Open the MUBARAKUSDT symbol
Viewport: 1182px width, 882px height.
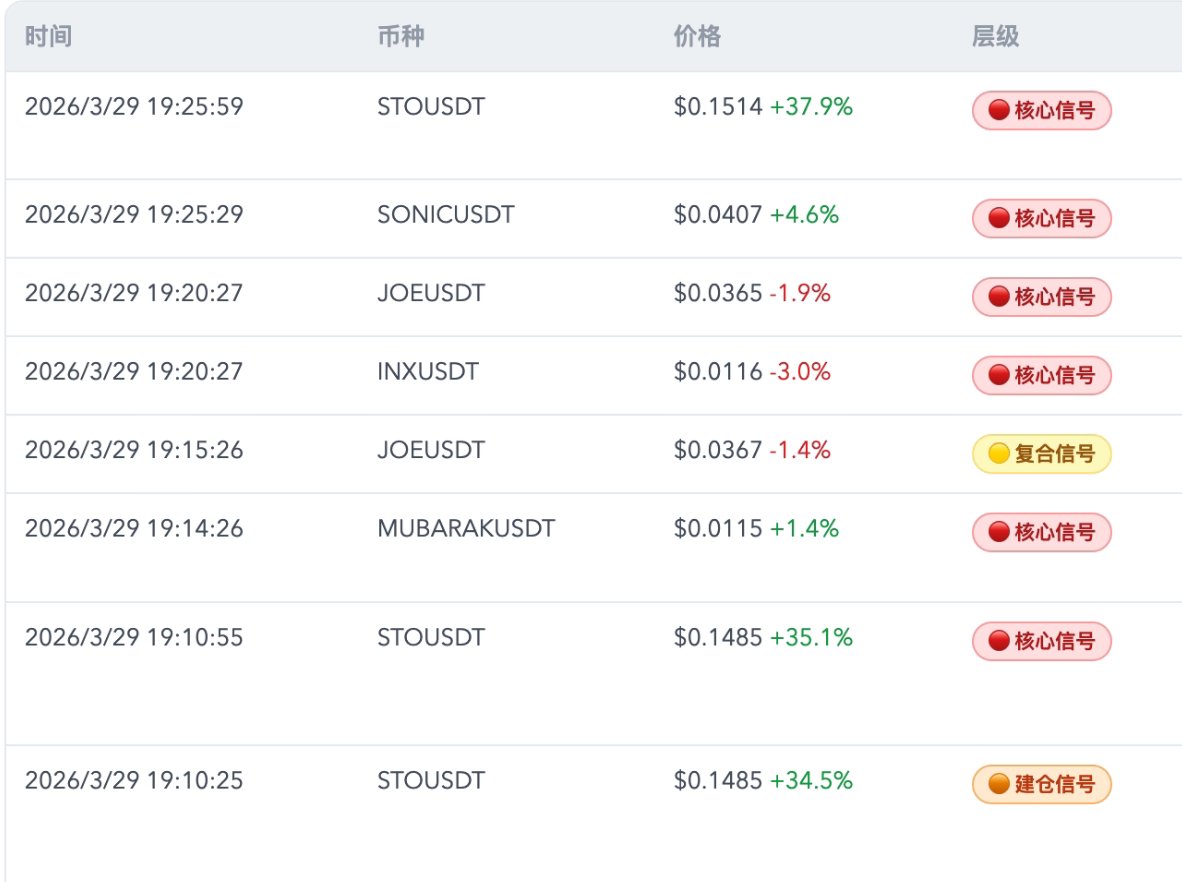click(466, 528)
